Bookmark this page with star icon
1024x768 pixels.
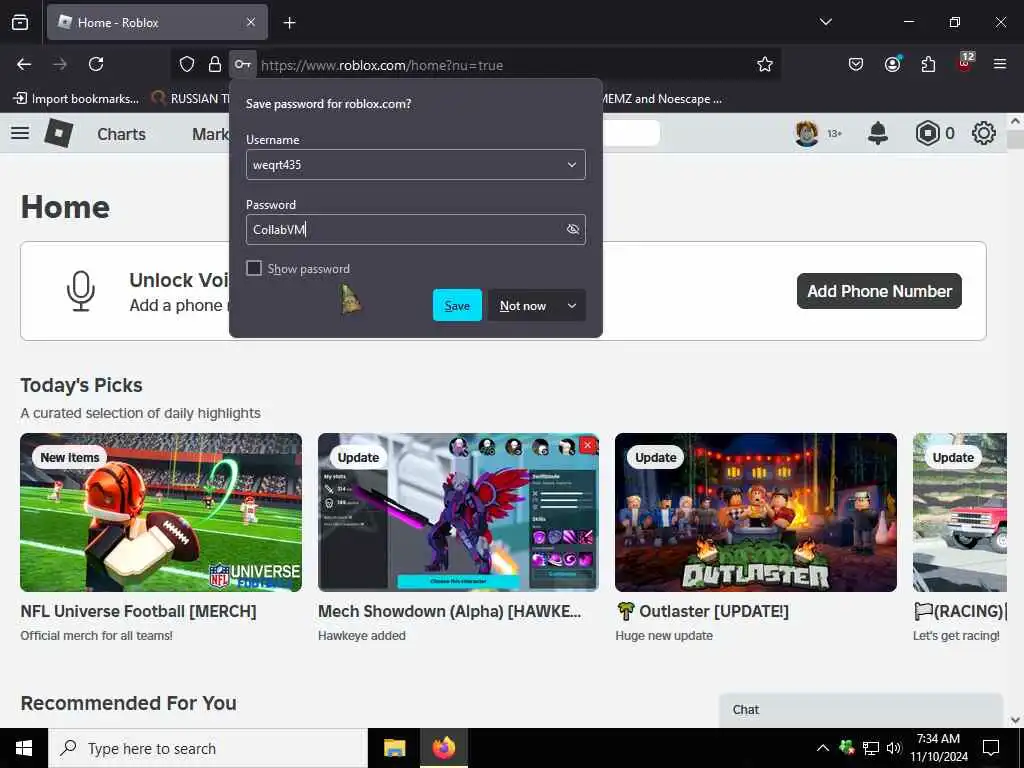[765, 64]
